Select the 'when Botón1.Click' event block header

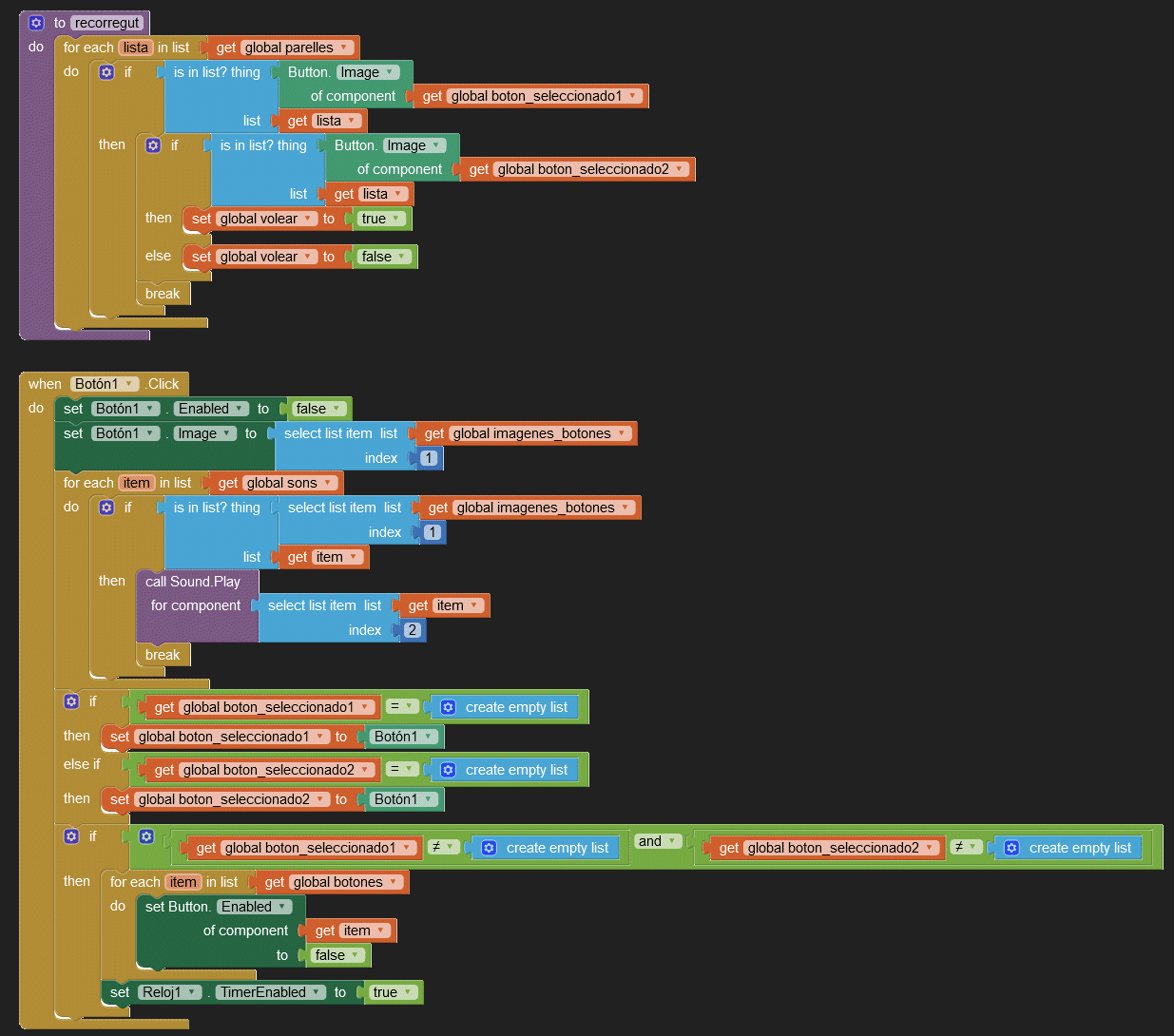[44, 384]
